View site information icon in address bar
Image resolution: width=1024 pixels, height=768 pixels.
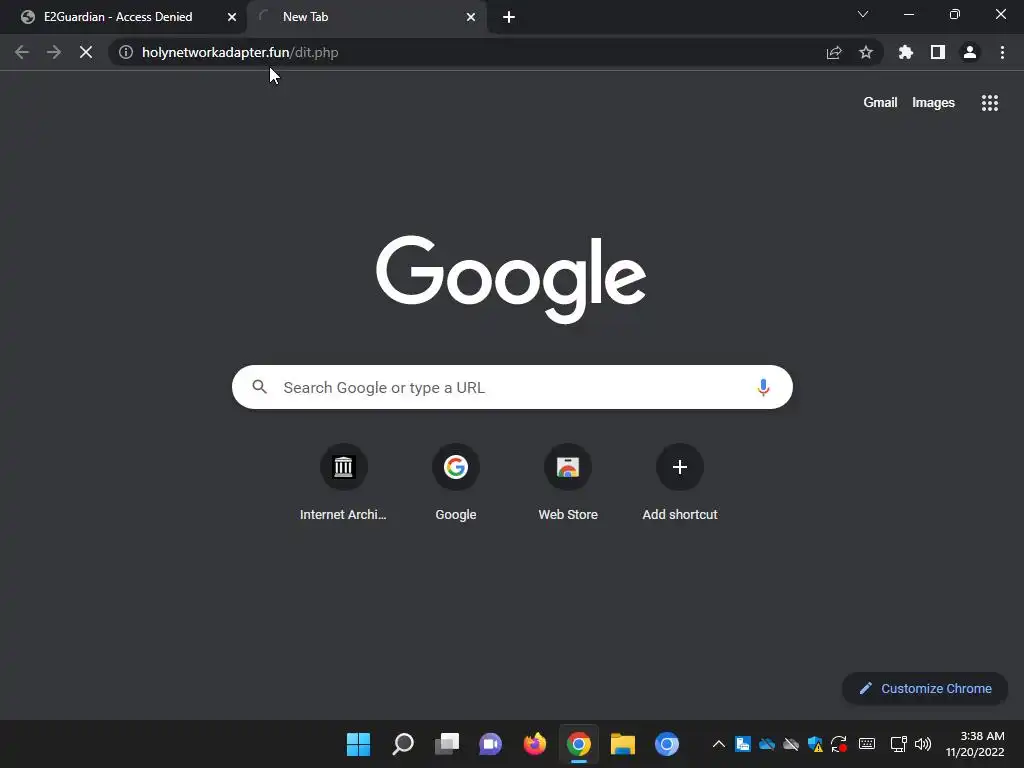pyautogui.click(x=126, y=52)
